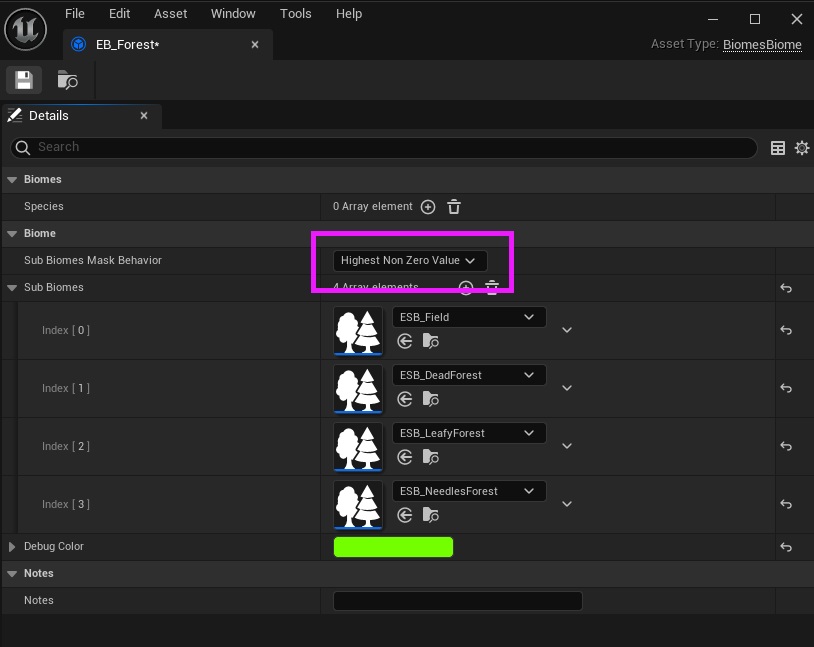Open Details panel settings gear
814x647 pixels.
801,148
